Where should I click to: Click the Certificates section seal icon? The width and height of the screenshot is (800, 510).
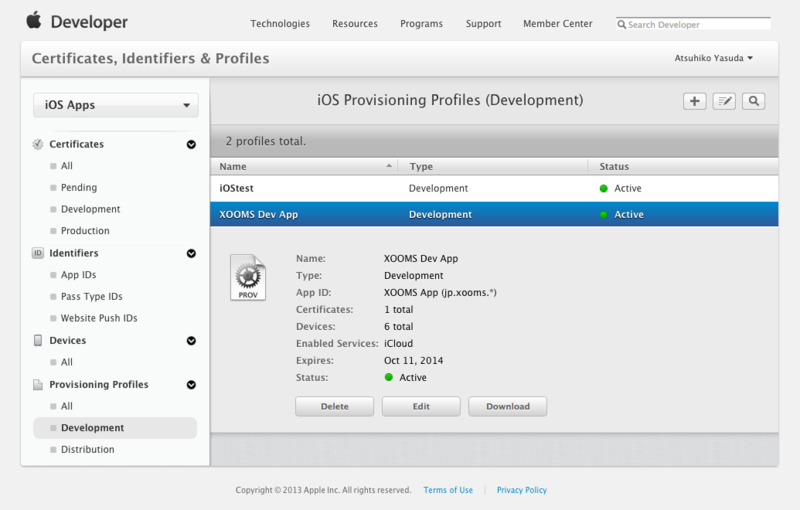click(x=38, y=144)
